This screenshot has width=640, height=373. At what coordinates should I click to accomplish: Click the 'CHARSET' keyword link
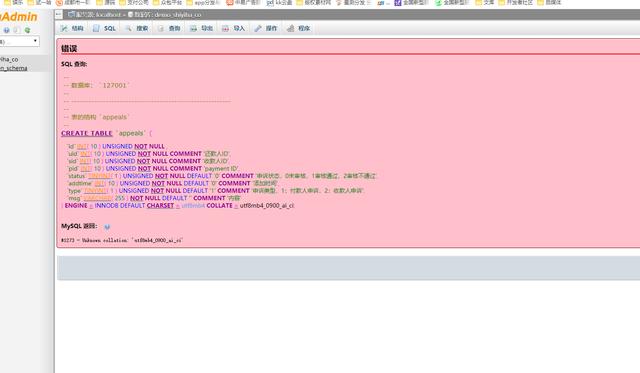(x=160, y=206)
